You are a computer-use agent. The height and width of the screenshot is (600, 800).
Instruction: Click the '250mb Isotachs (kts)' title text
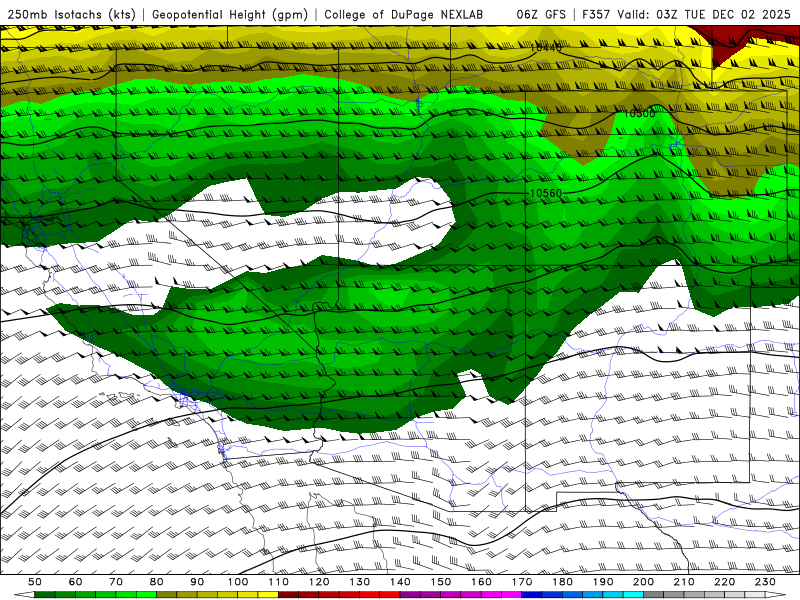[x=71, y=14]
